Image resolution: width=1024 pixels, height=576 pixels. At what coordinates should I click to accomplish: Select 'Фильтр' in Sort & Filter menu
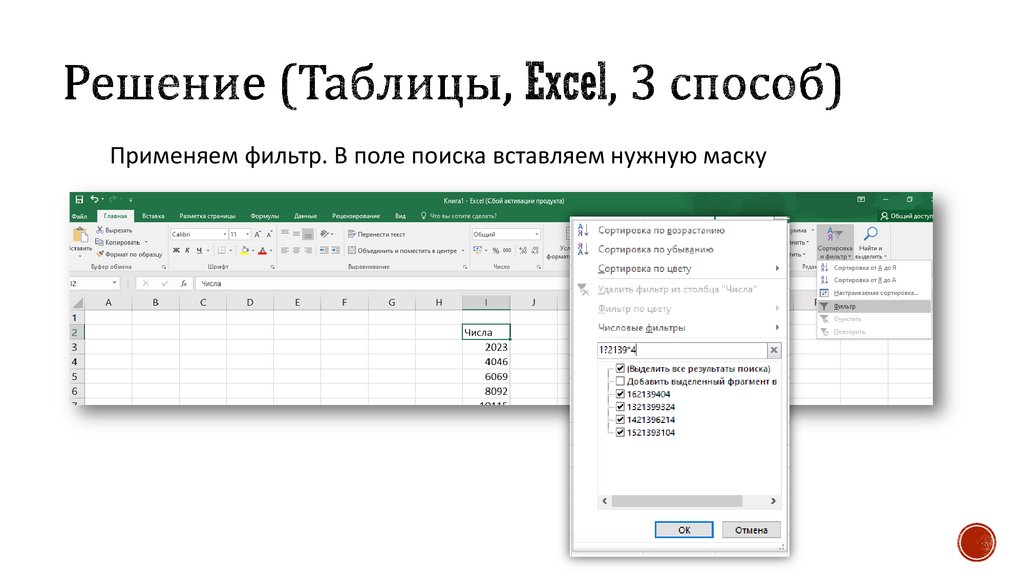pyautogui.click(x=874, y=306)
